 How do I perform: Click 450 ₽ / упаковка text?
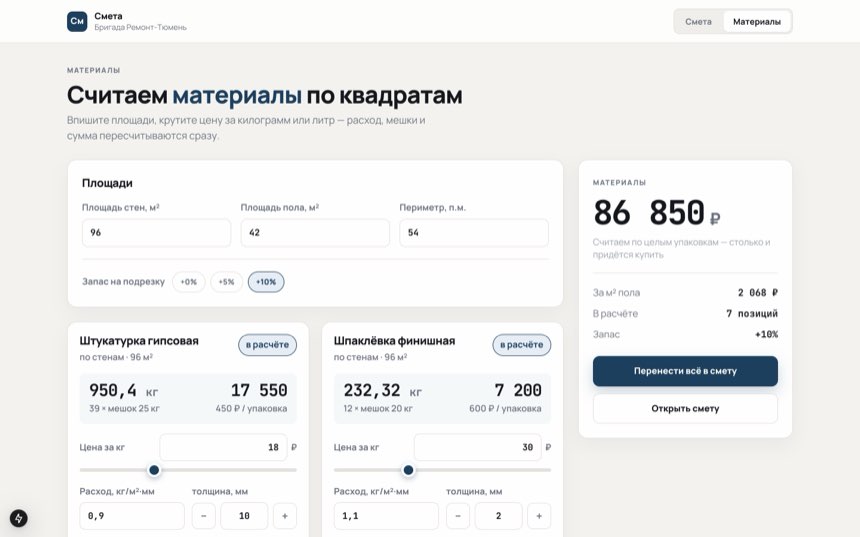click(x=251, y=409)
